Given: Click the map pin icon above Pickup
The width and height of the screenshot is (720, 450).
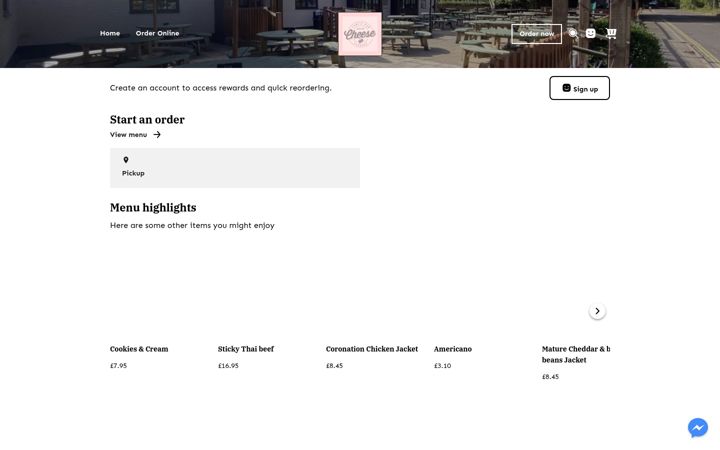Looking at the screenshot, I should (126, 160).
